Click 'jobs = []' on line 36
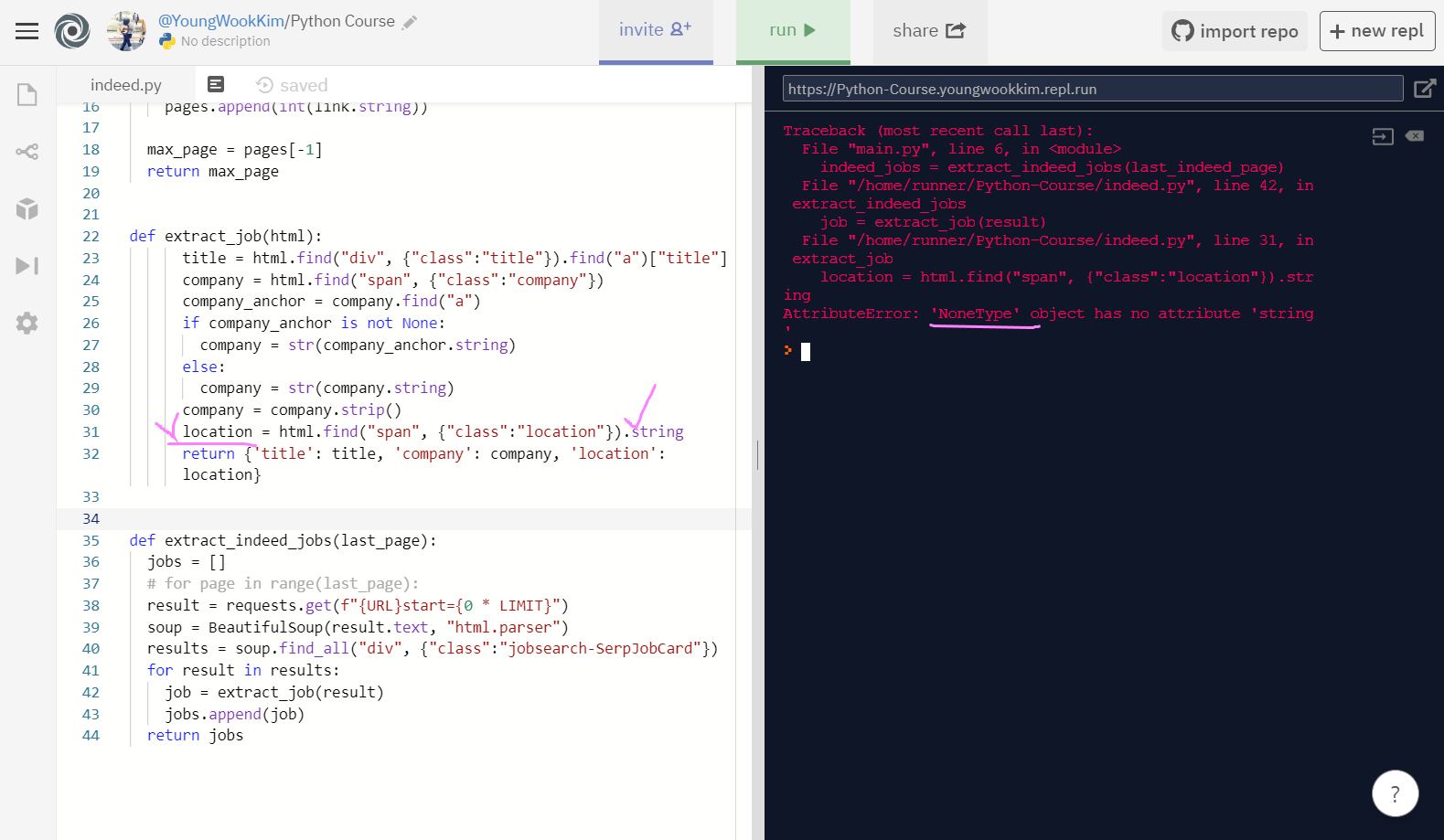 [x=186, y=561]
